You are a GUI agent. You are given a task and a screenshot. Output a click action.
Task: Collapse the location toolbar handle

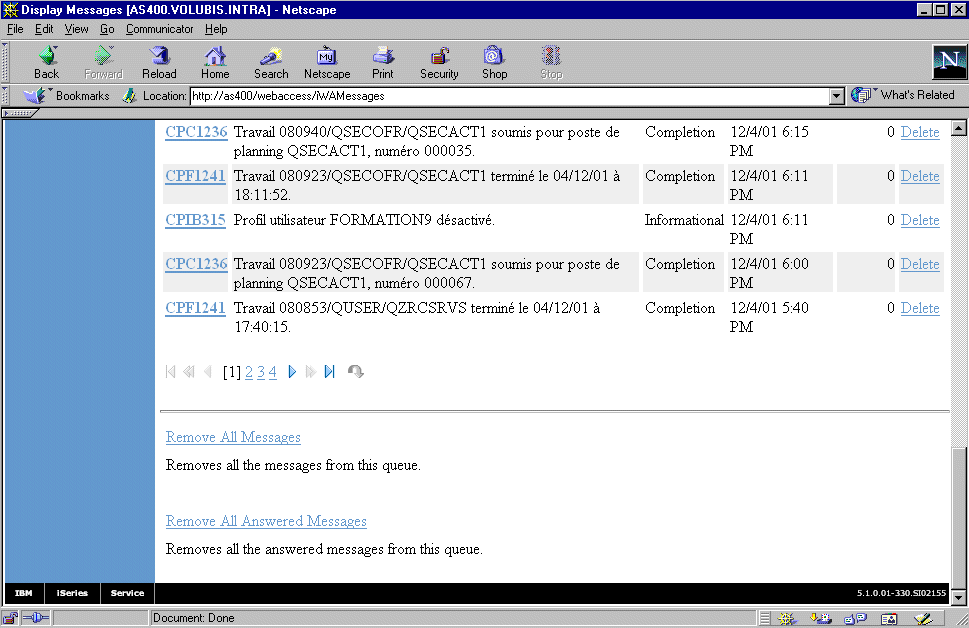pos(5,96)
